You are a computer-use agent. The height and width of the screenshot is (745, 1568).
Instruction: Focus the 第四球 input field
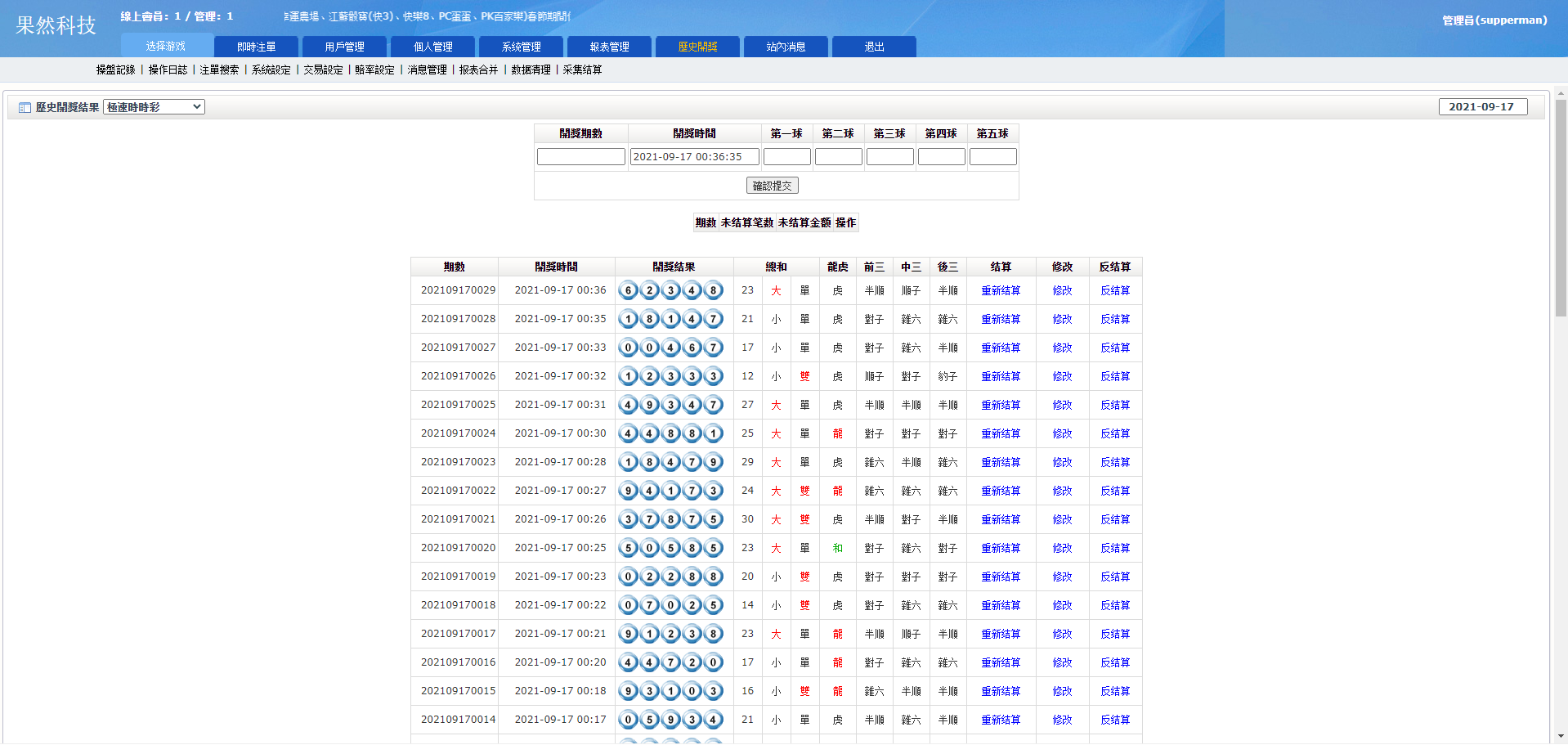pyautogui.click(x=942, y=156)
